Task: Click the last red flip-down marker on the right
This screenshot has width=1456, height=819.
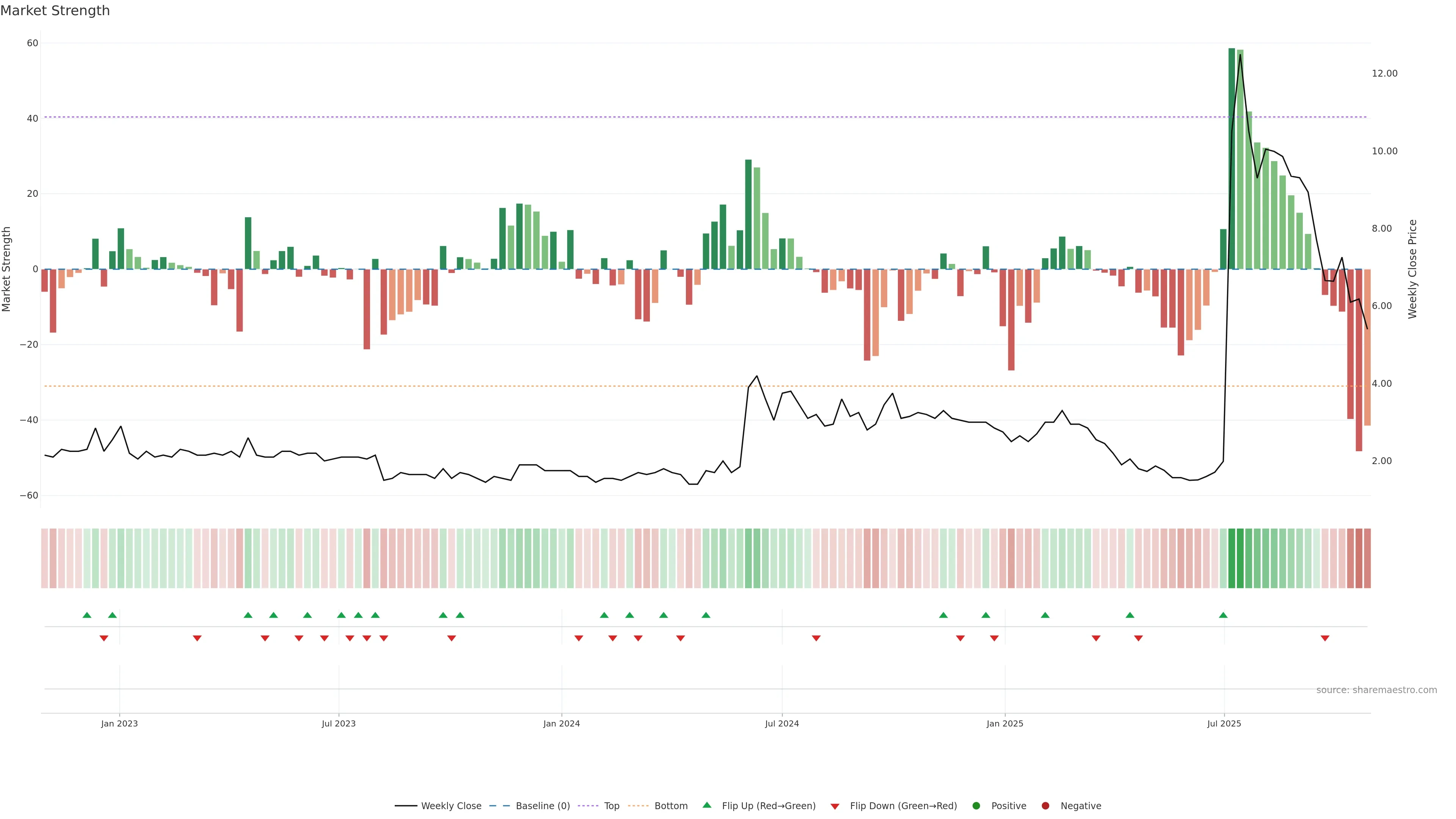Action: tap(1325, 638)
